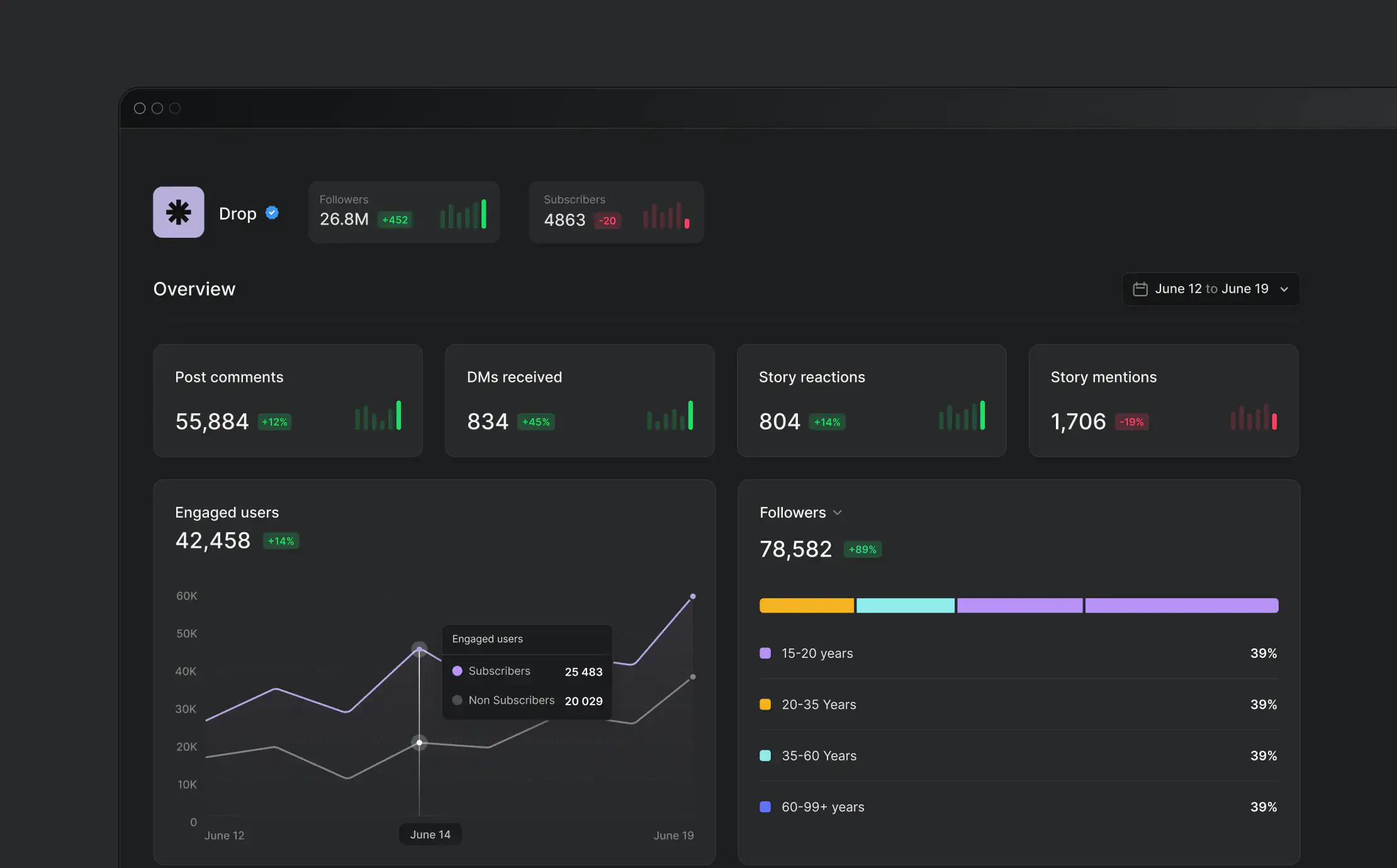
Task: Click the subscribers line endpoint at June 19
Action: coord(693,596)
